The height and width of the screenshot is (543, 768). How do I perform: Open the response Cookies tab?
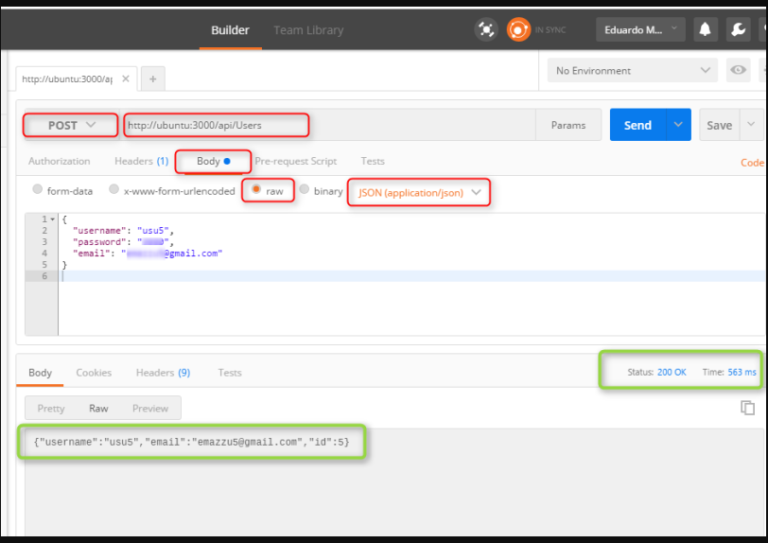coord(94,373)
